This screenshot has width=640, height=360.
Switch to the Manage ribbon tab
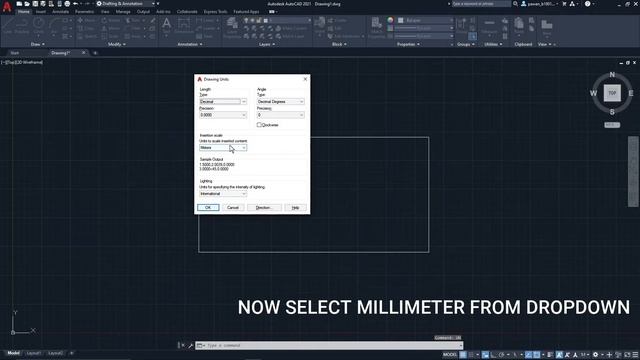[123, 12]
